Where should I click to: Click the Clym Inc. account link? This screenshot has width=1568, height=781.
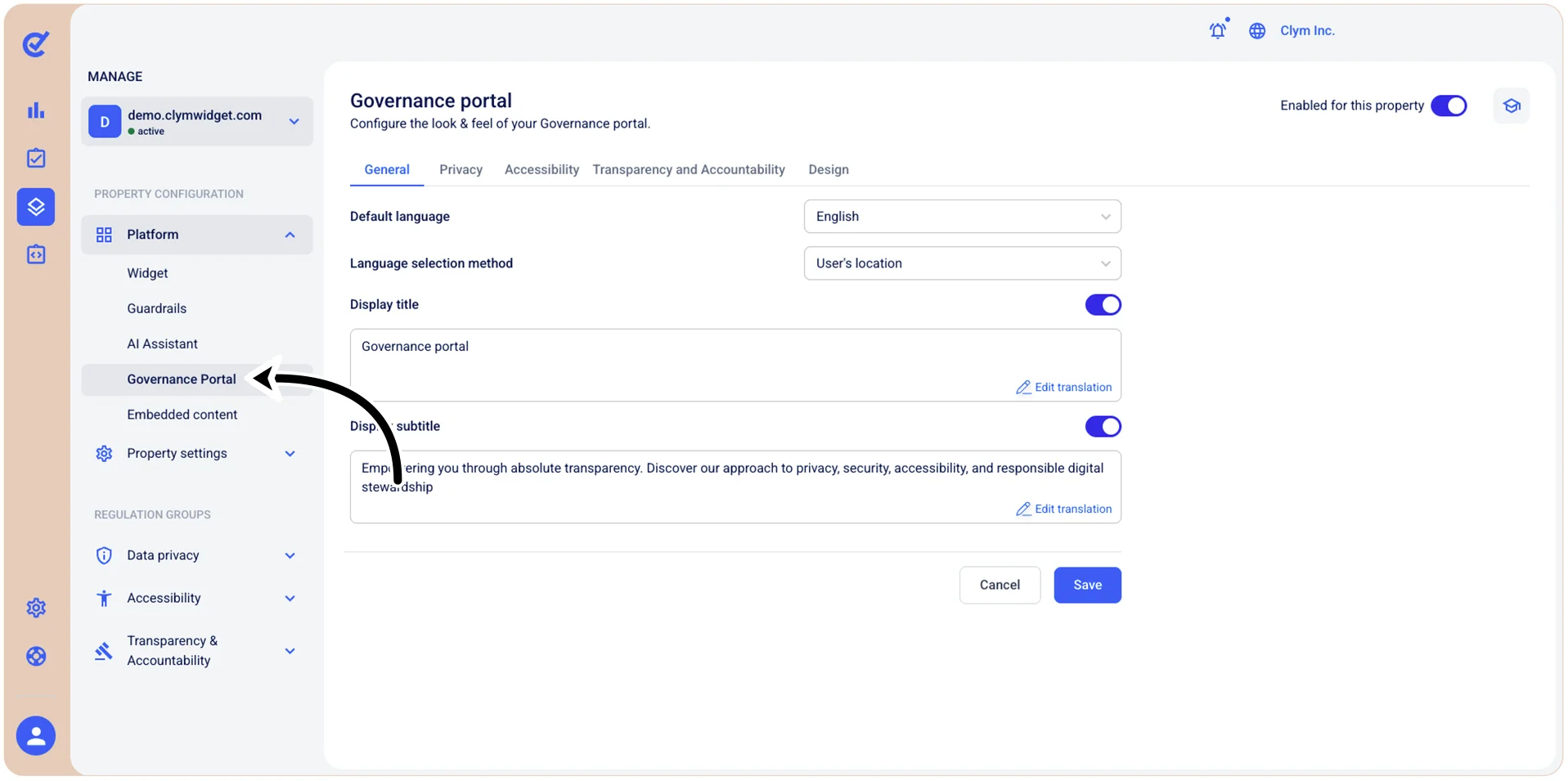pos(1307,30)
